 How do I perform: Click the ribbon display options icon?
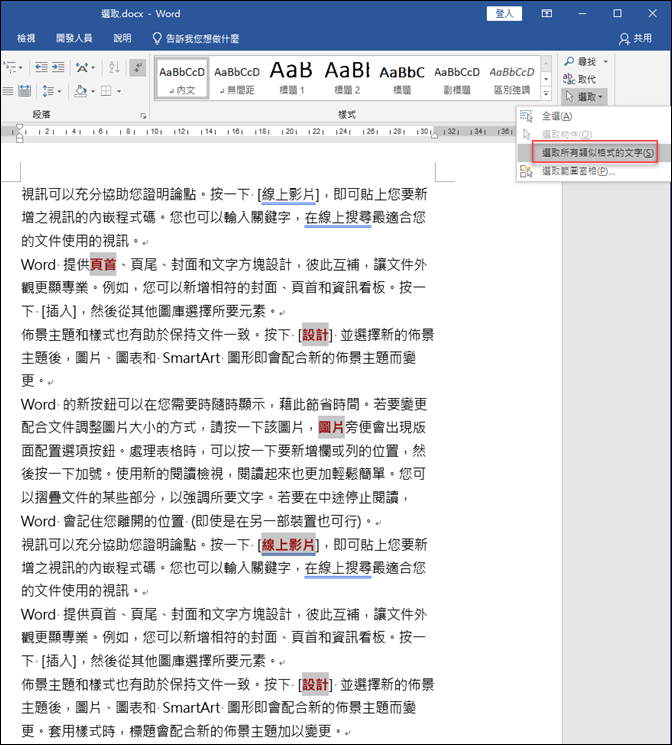[547, 14]
